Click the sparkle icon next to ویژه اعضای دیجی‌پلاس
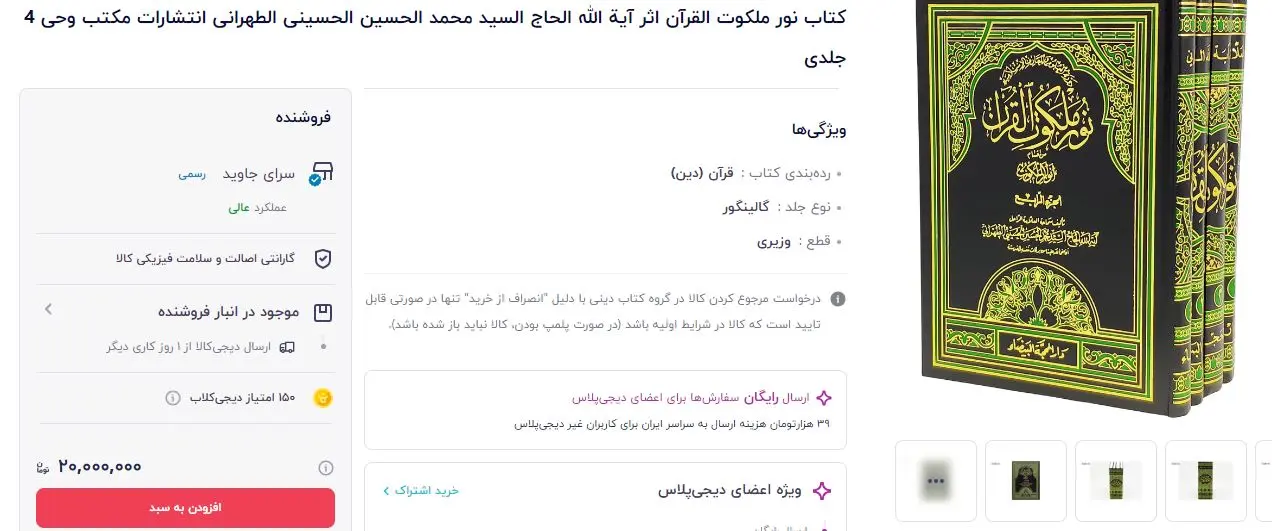Image resolution: width=1272 pixels, height=531 pixels. point(822,491)
